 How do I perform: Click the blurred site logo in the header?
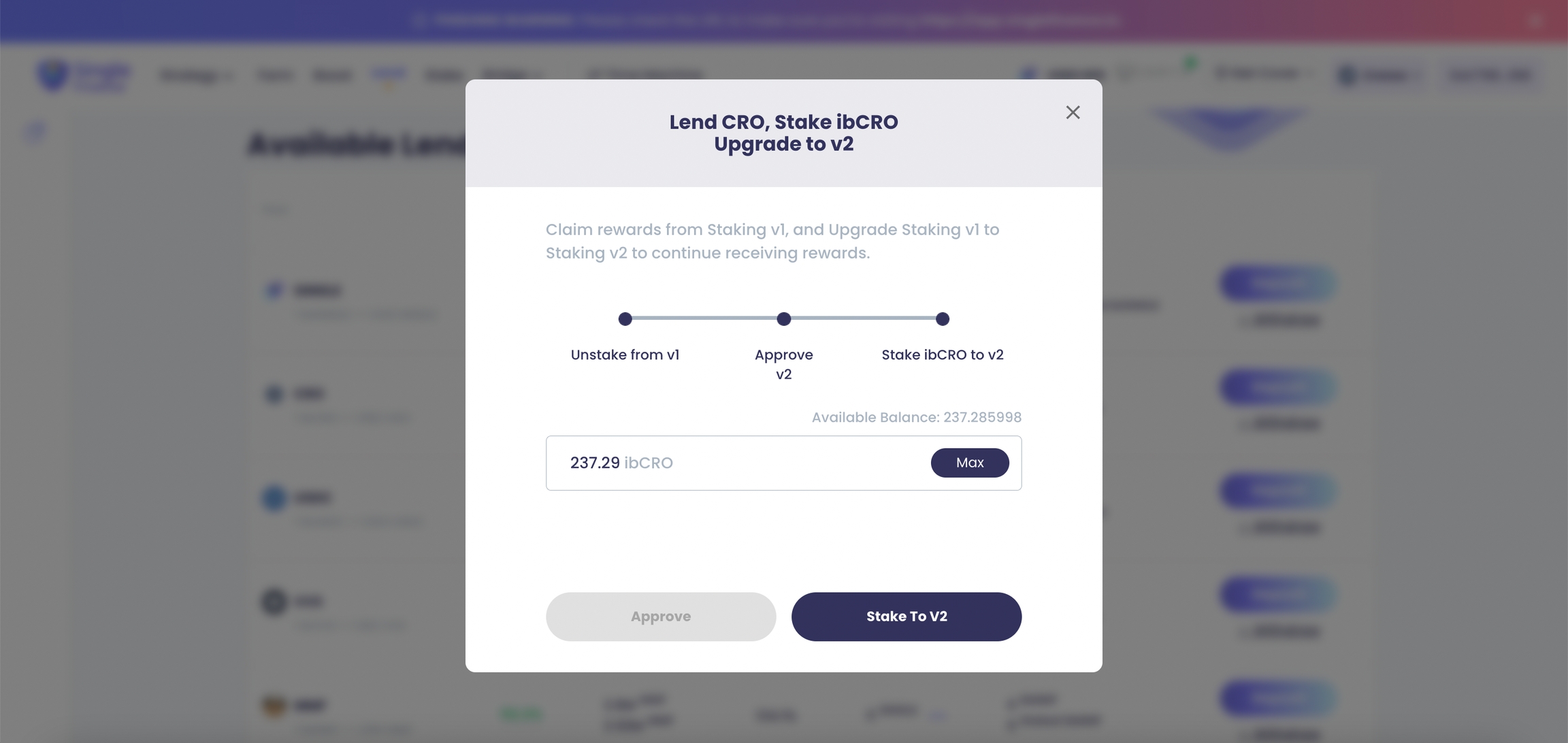tap(82, 75)
